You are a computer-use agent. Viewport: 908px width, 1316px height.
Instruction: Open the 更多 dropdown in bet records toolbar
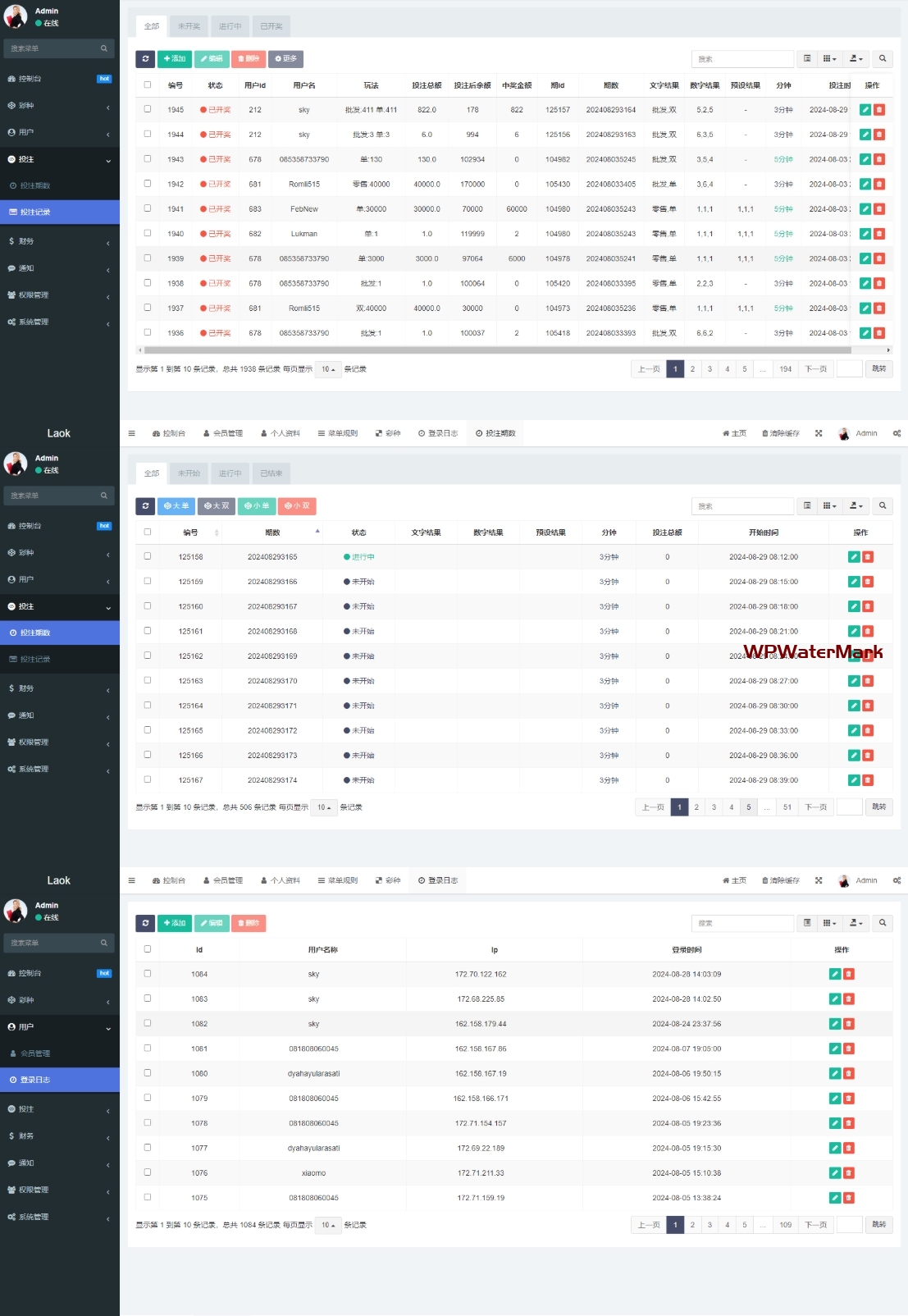pos(285,59)
